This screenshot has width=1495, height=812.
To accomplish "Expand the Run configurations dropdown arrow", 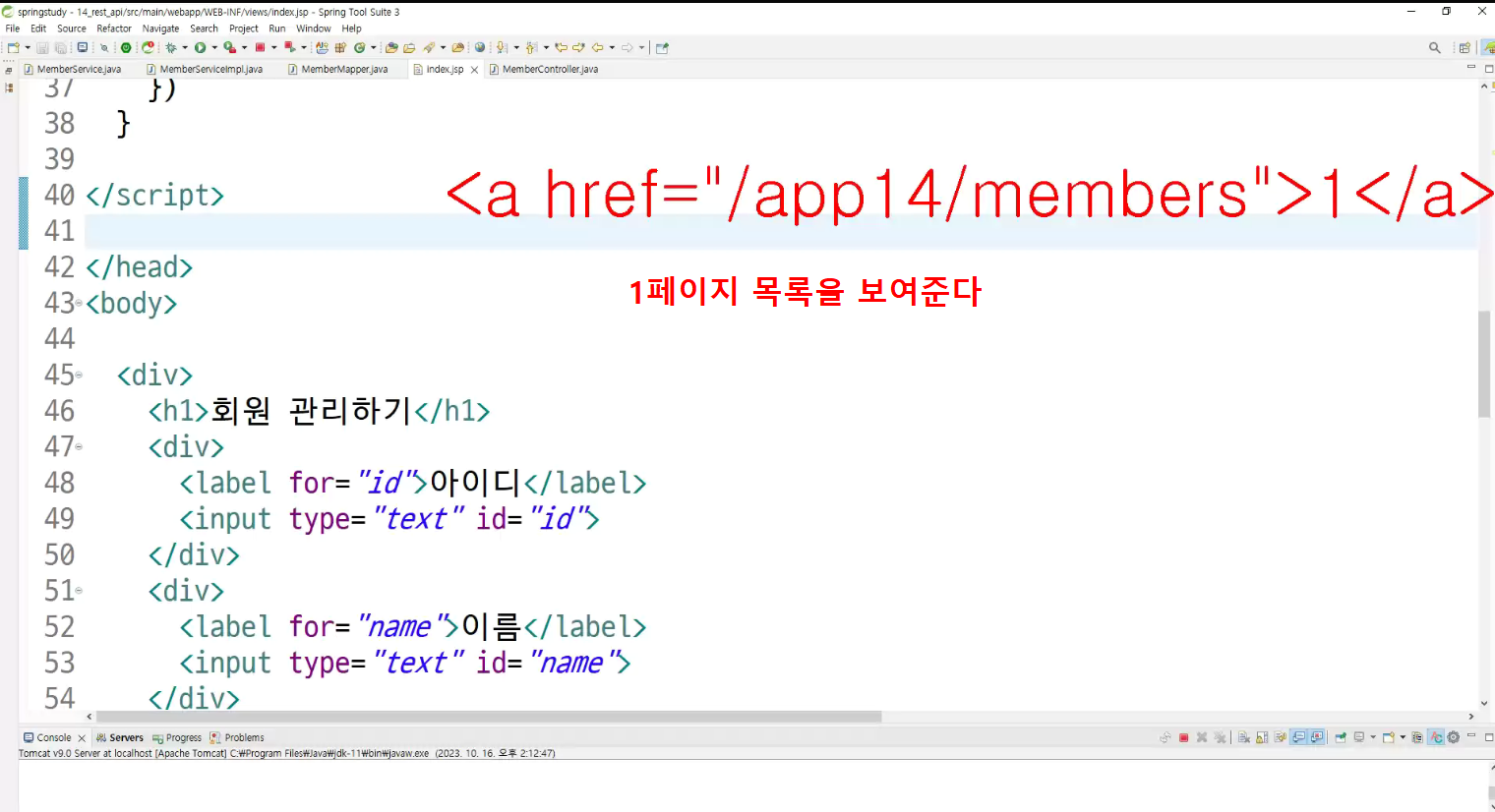I will point(214,47).
